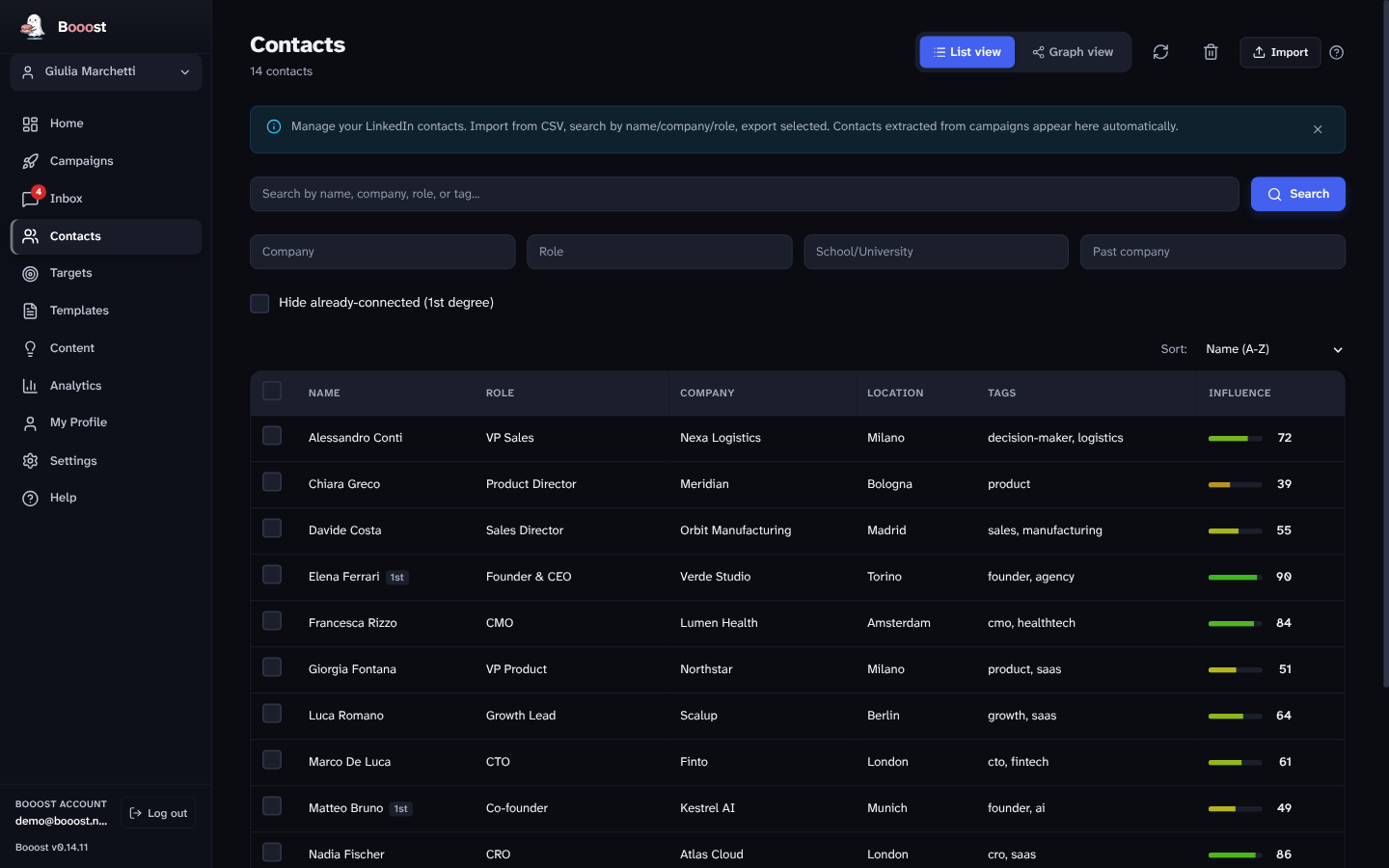Switch to List view
The image size is (1389, 868).
pos(967,52)
